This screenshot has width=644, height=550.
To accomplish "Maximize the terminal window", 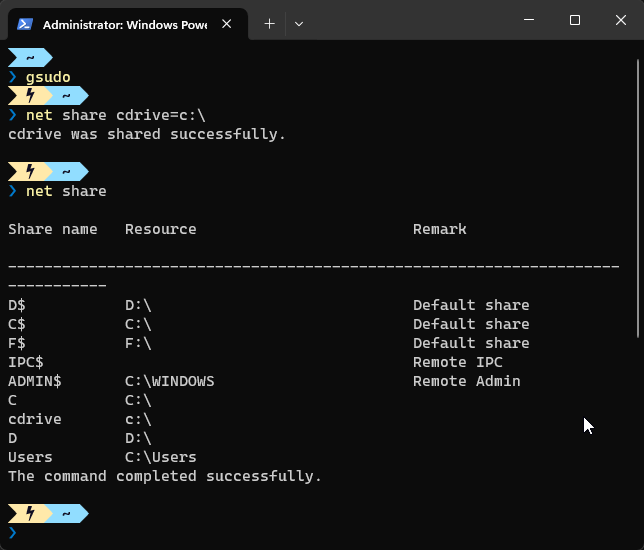I will pyautogui.click(x=575, y=20).
